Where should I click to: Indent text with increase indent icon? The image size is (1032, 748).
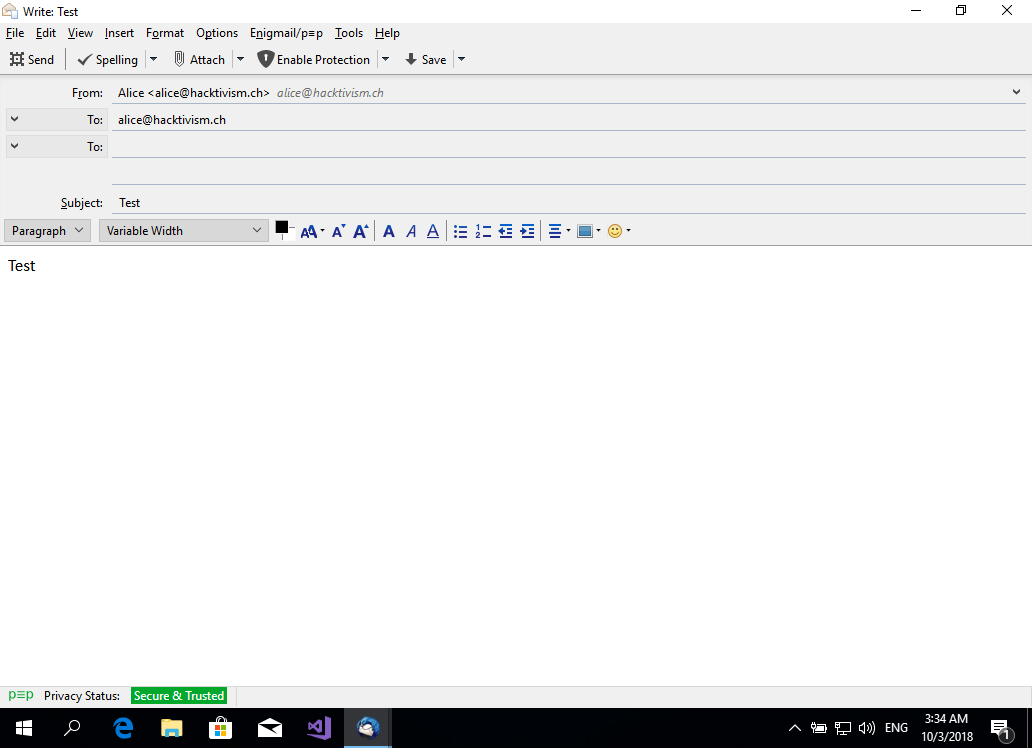pos(528,231)
